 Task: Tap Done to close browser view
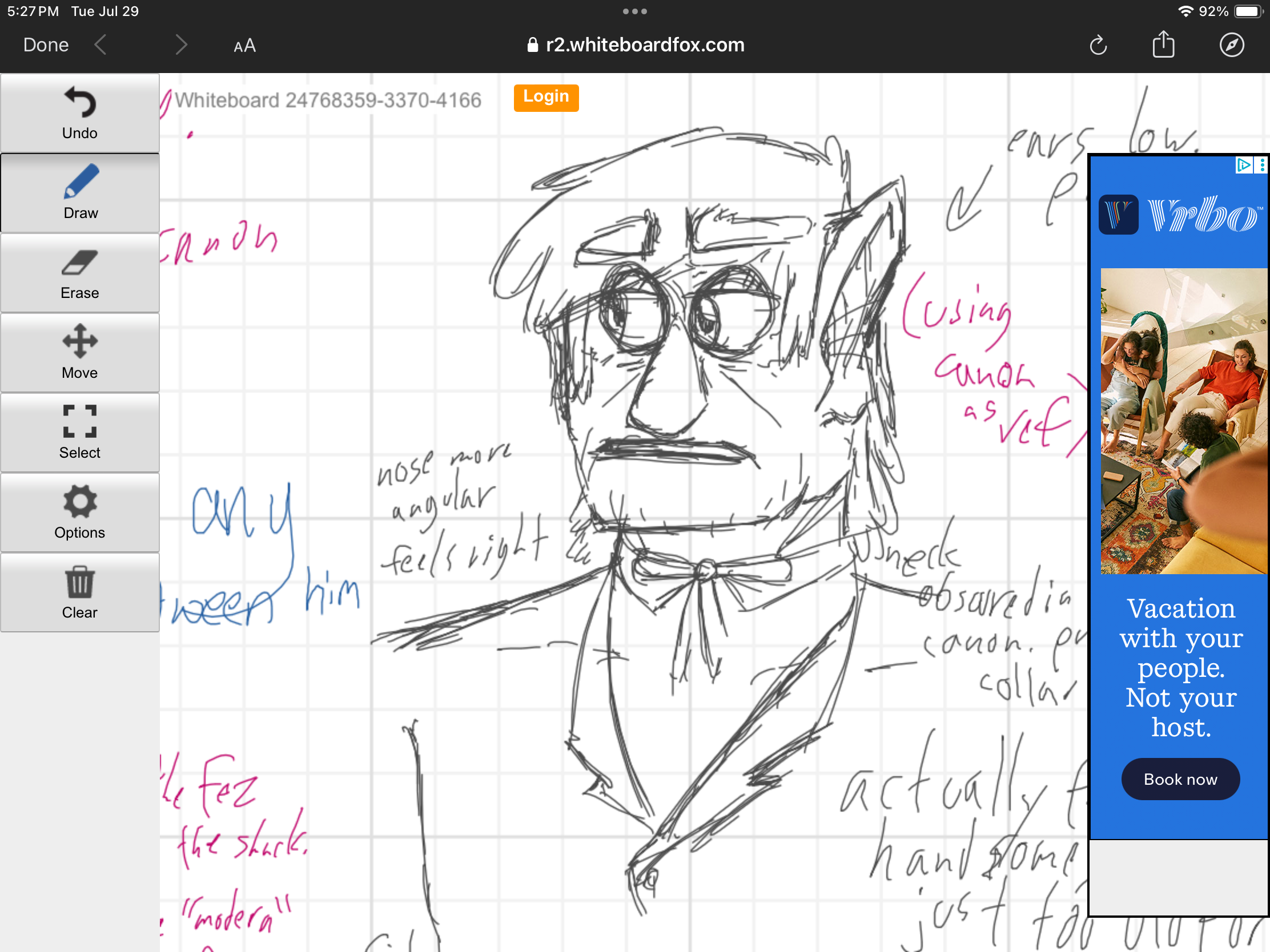tap(46, 45)
